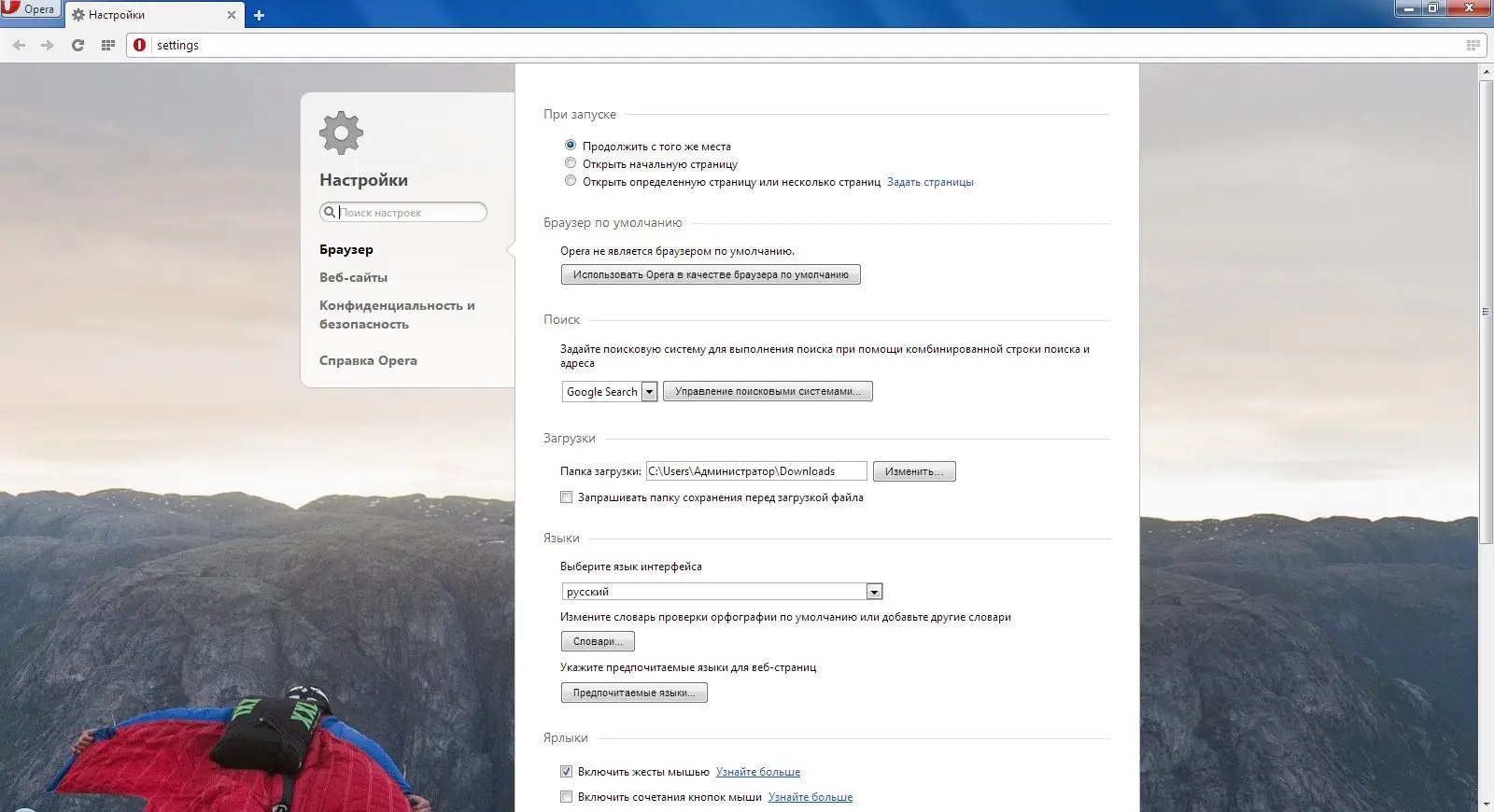
Task: Open a new tab with plus icon
Action: 259,15
